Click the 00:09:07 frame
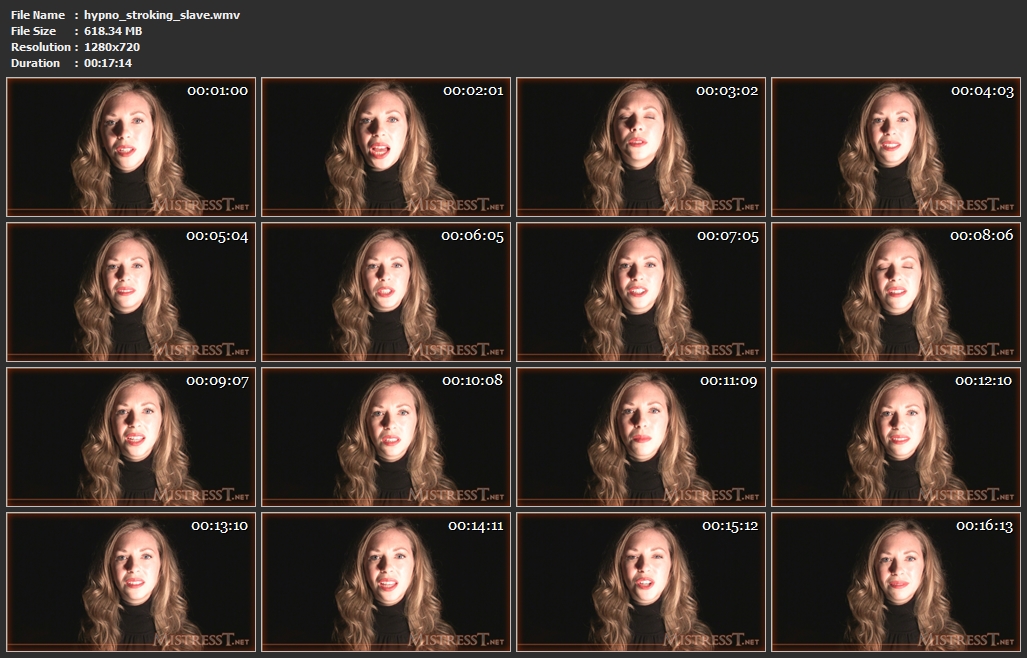Image resolution: width=1027 pixels, height=658 pixels. click(130, 436)
